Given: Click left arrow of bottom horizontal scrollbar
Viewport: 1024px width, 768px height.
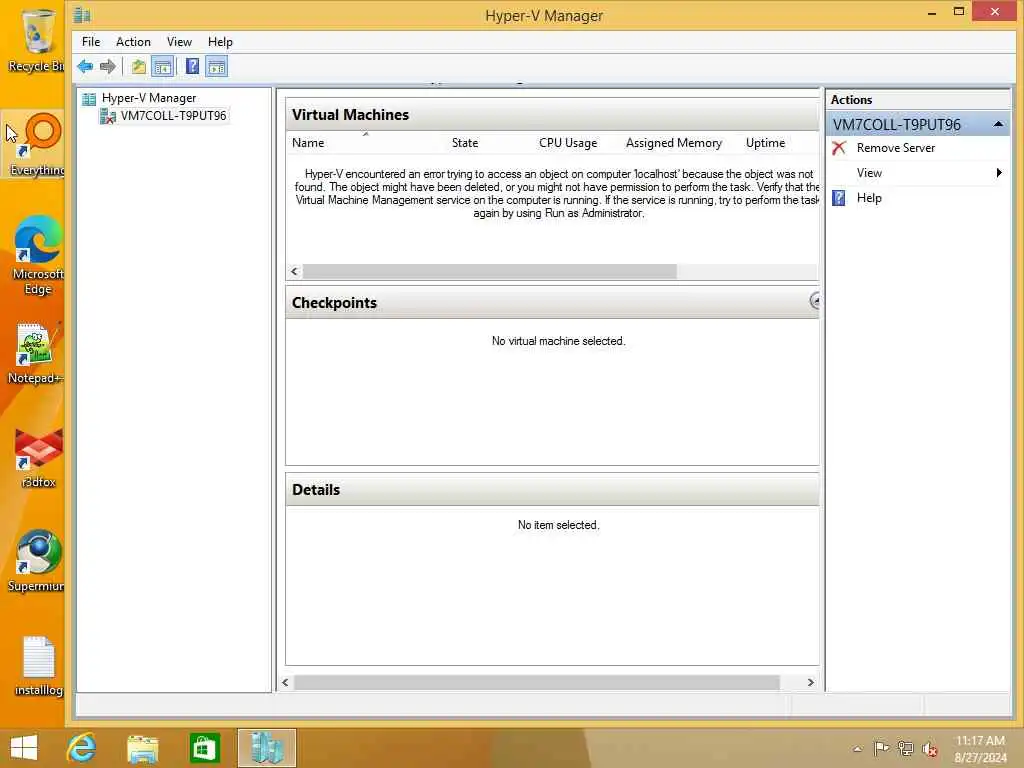Looking at the screenshot, I should point(285,682).
